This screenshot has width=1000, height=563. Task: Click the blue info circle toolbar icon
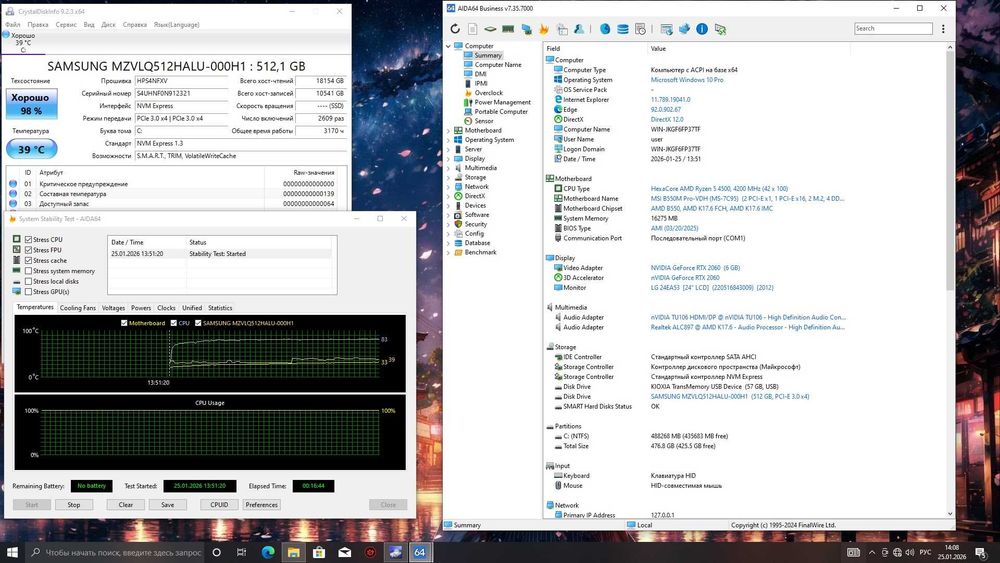coord(702,29)
